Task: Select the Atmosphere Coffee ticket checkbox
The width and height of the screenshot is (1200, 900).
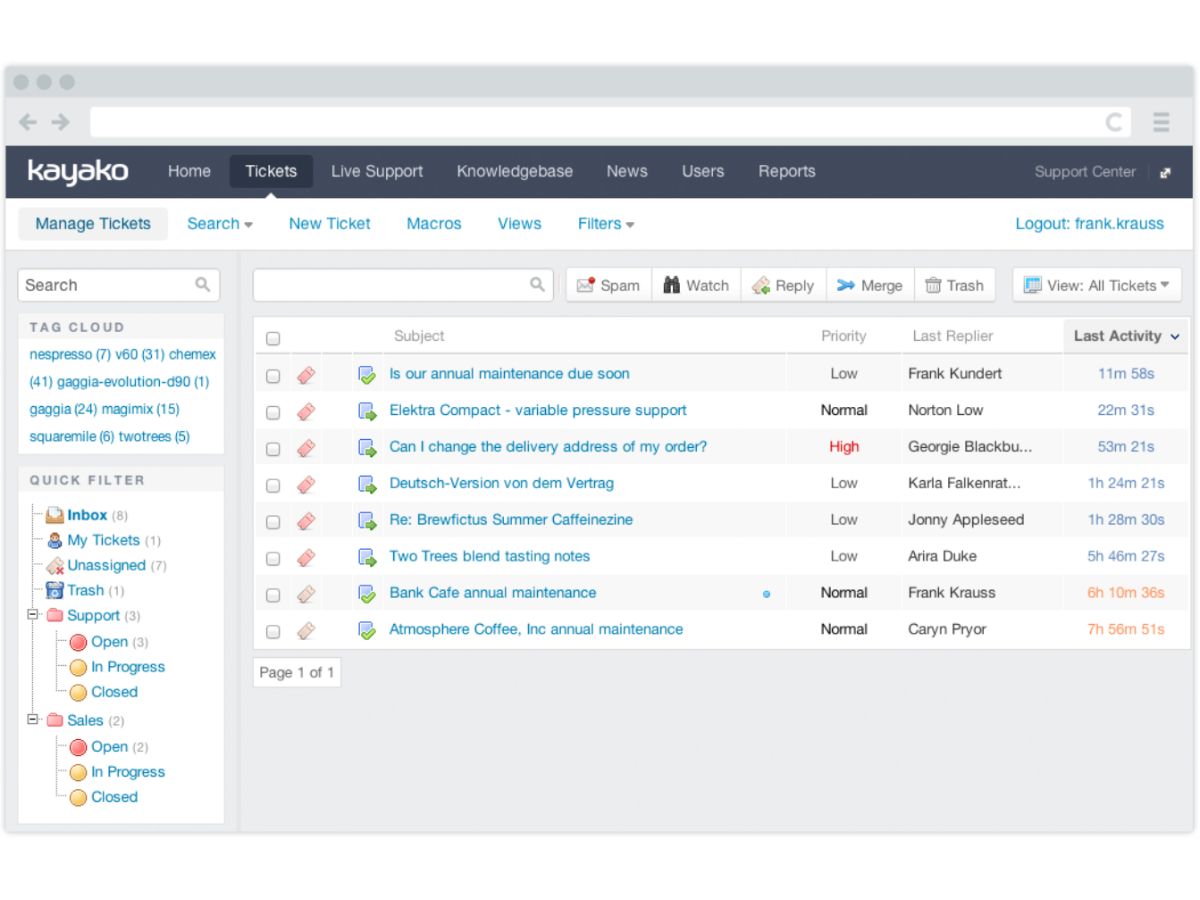Action: tap(273, 631)
